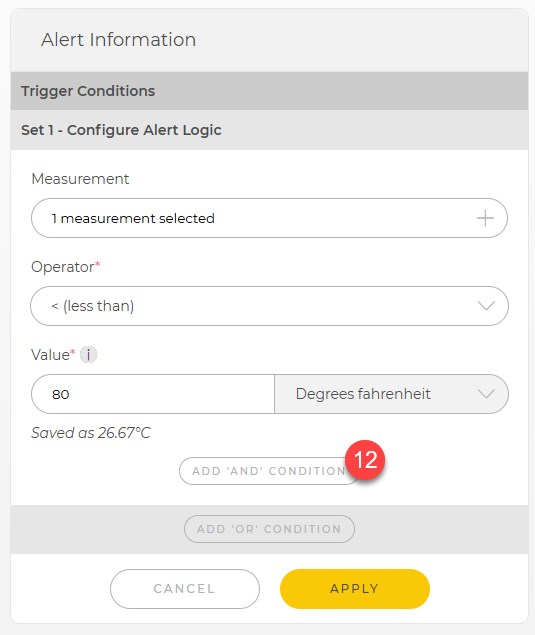Open the Degrees fahrenheit unit selector
This screenshot has height=635, width=535.
tap(391, 394)
